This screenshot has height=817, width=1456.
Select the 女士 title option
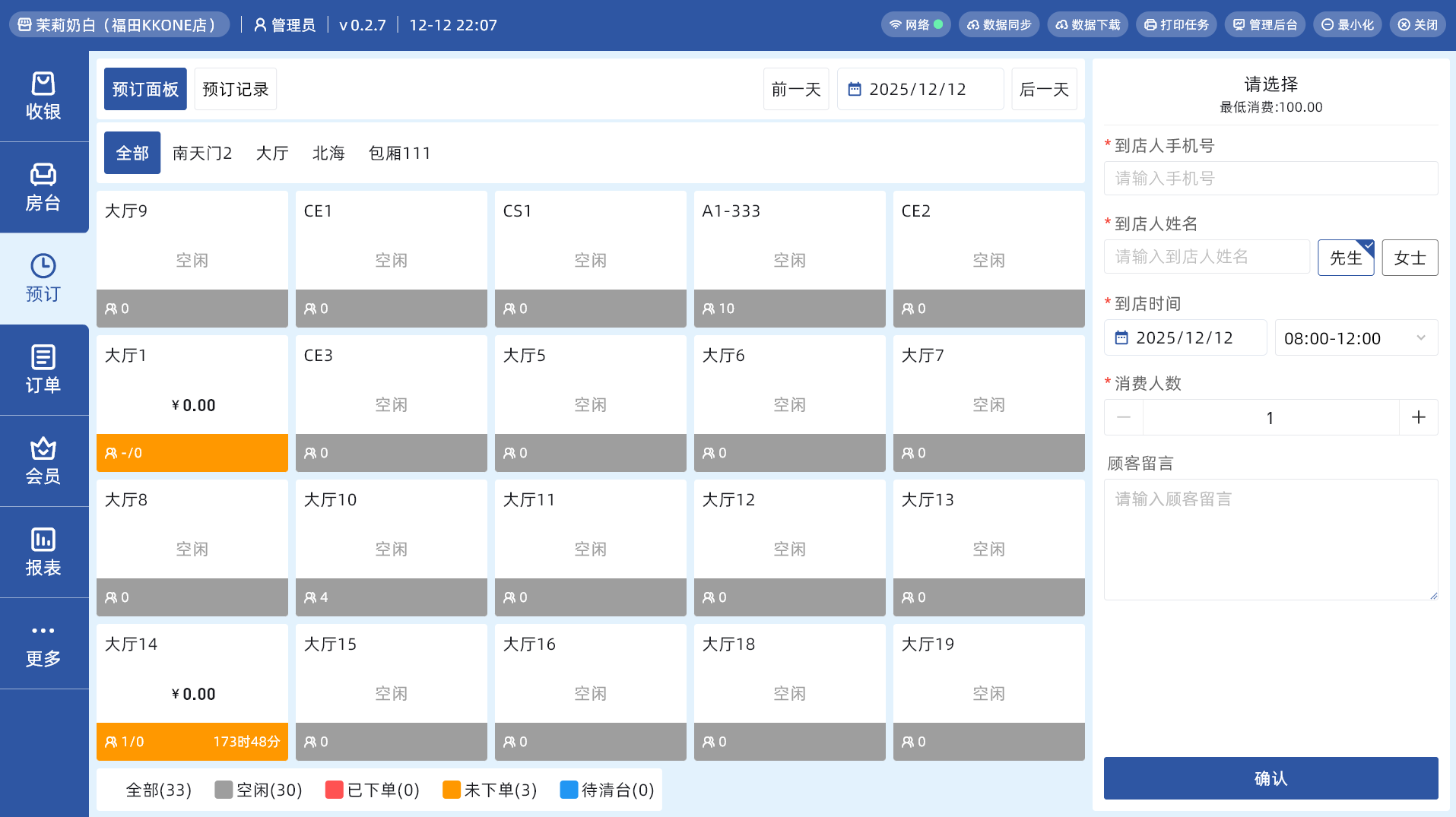point(1409,258)
